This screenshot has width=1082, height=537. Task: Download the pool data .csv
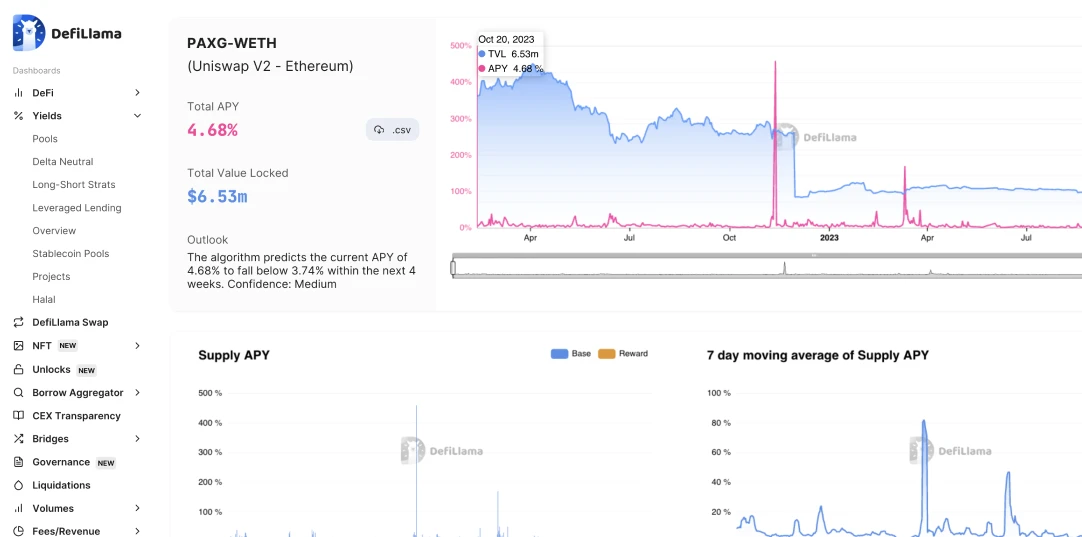tap(392, 130)
